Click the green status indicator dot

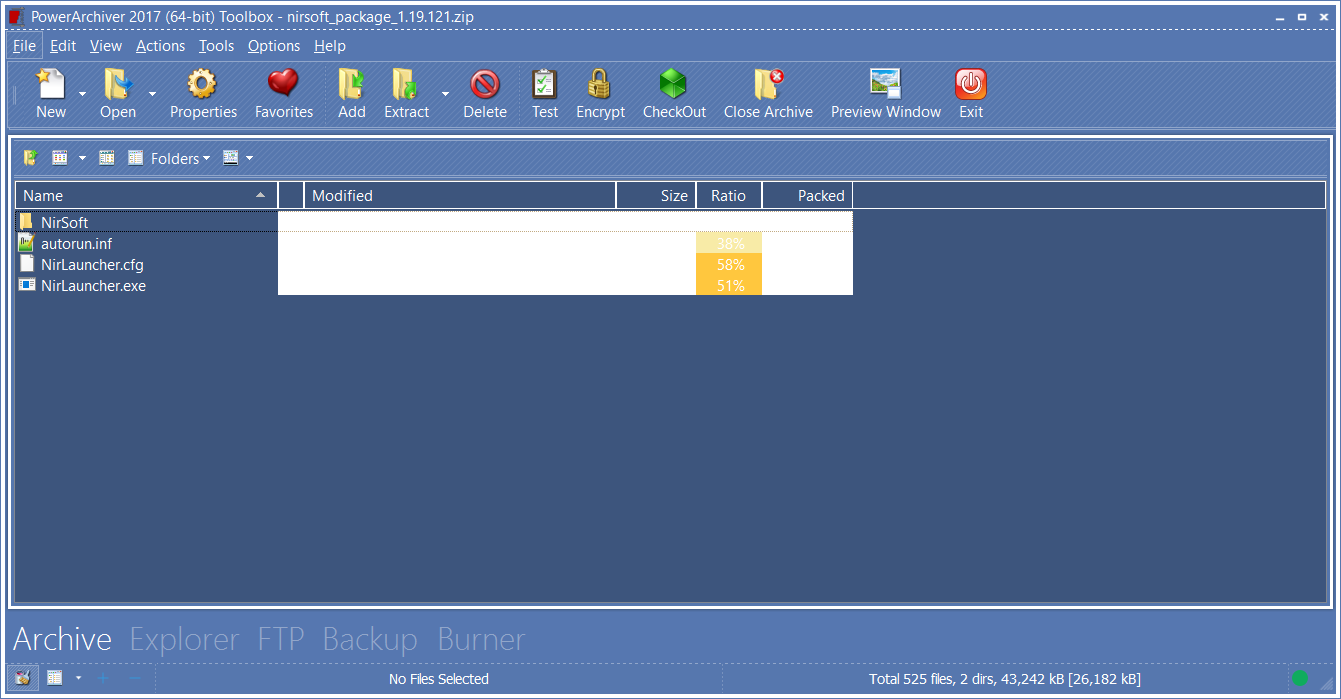(1300, 678)
